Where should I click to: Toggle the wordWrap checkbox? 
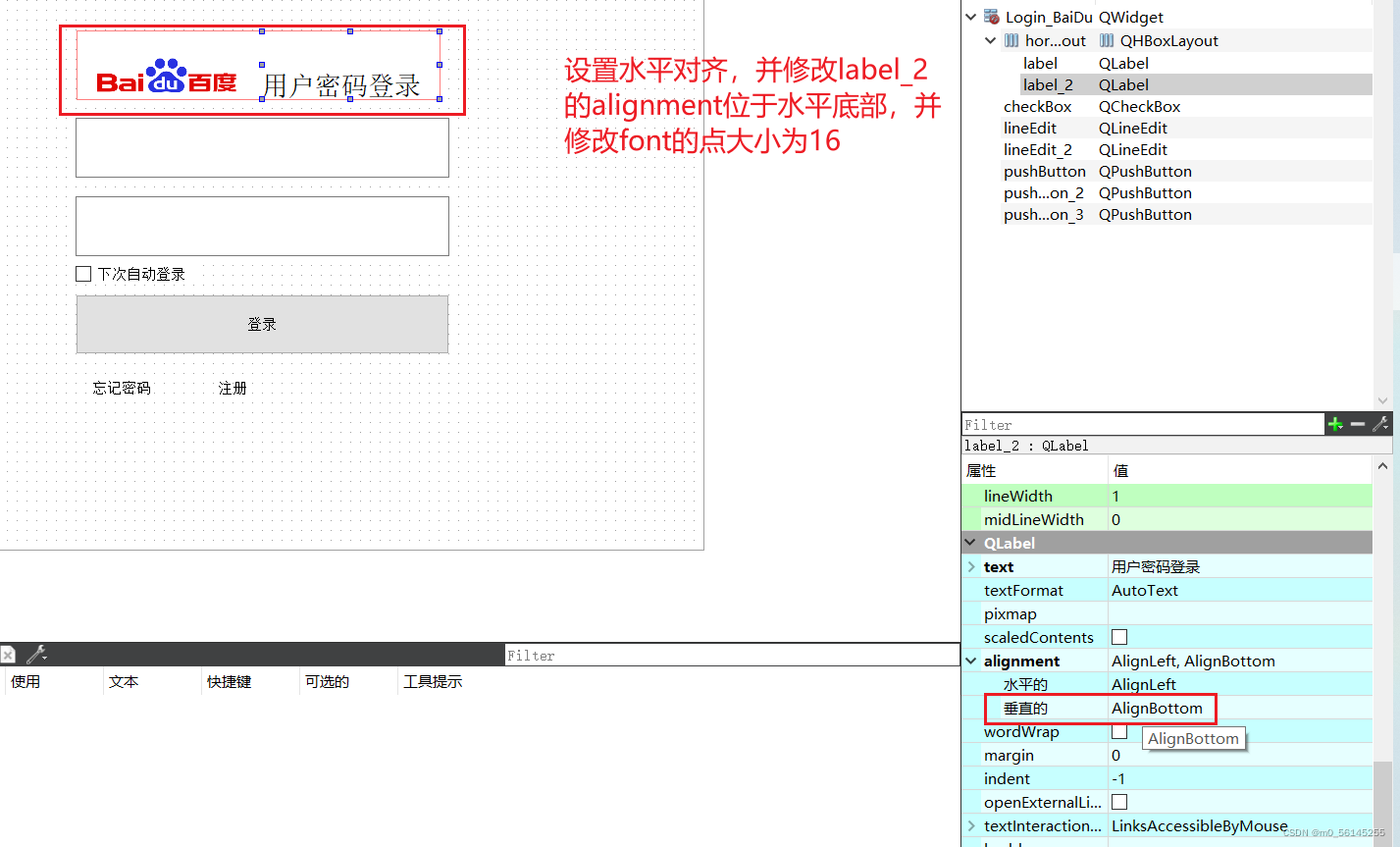tap(1119, 731)
